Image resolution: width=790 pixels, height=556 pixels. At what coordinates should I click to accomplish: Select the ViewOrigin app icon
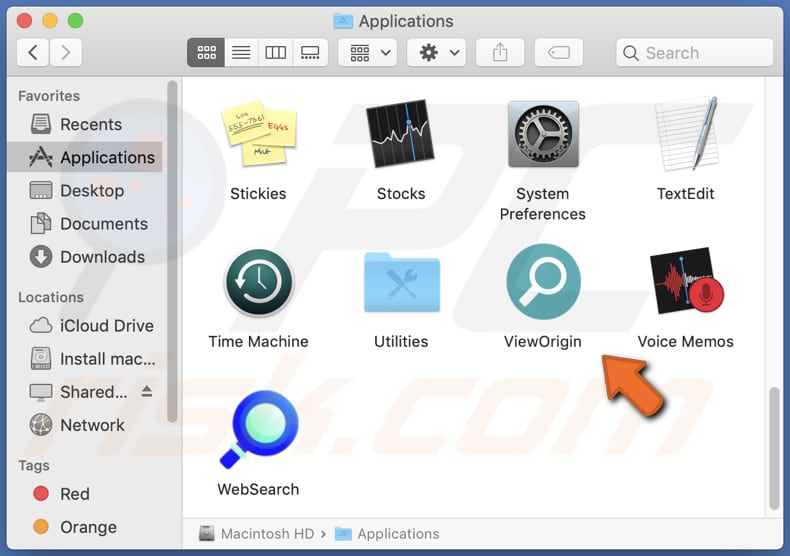tap(543, 282)
